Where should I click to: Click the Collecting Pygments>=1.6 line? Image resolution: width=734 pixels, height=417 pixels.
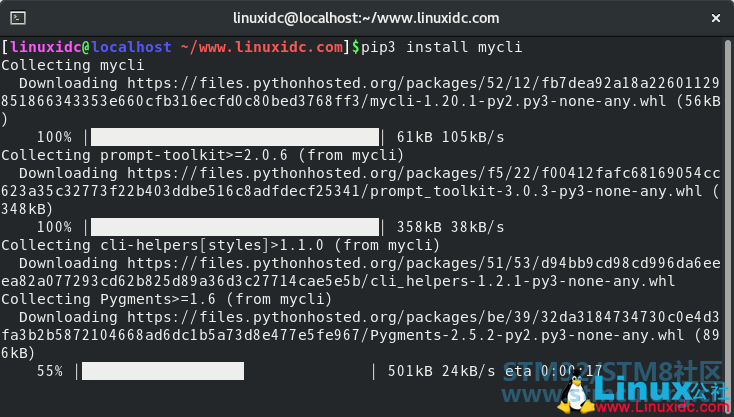[x=166, y=300]
